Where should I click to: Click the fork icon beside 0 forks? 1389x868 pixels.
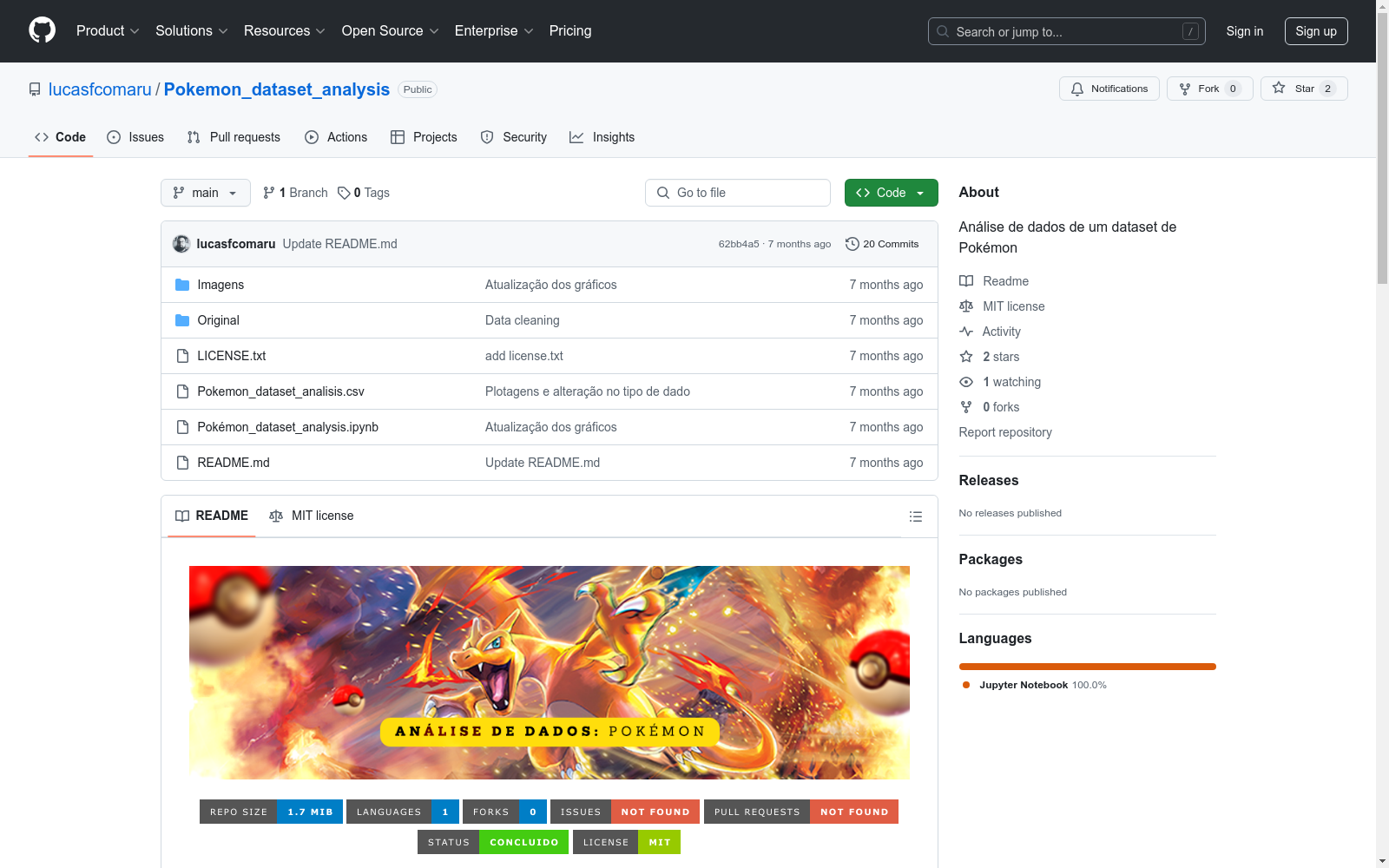click(x=966, y=407)
